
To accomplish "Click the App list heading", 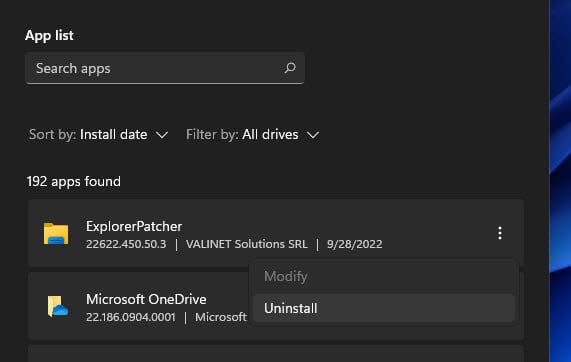I will (x=49, y=35).
